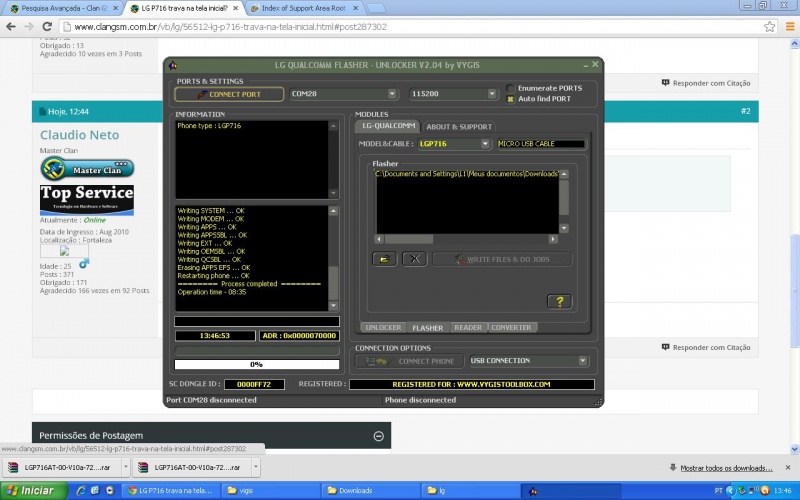Viewport: 800px width, 500px height.
Task: Open the Chrome menu icon
Action: tap(790, 27)
